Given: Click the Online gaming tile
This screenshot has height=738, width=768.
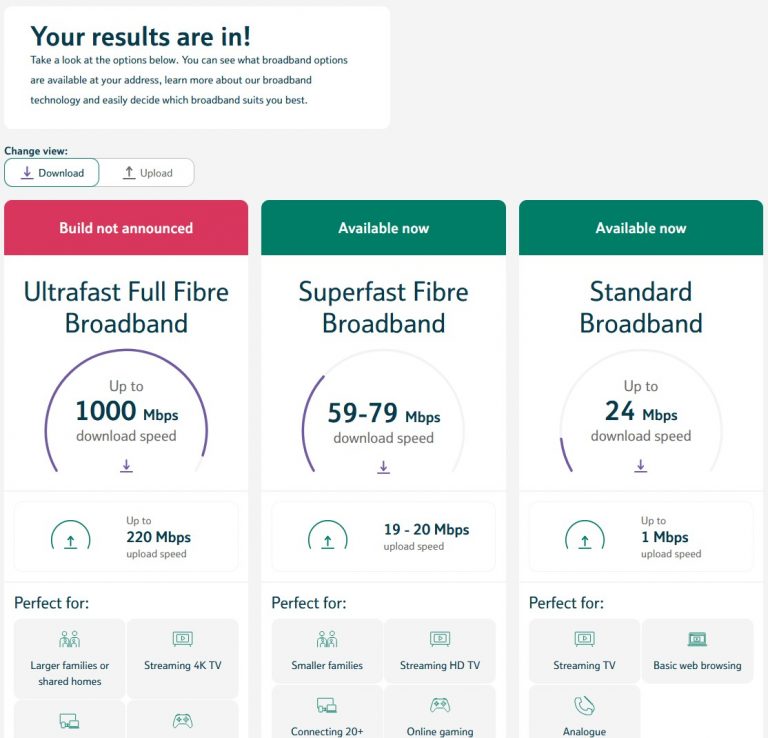Looking at the screenshot, I should (440, 713).
